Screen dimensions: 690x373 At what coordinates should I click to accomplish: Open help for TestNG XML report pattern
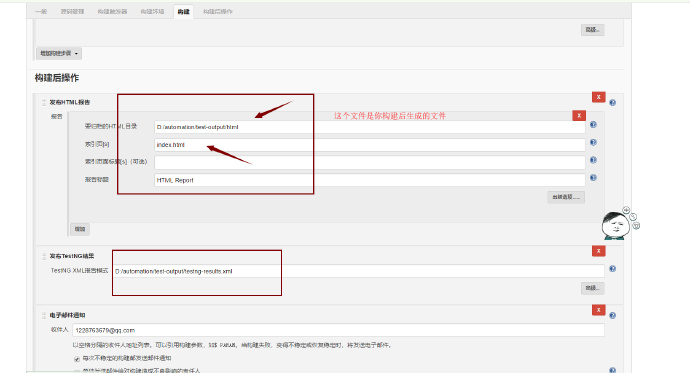613,269
